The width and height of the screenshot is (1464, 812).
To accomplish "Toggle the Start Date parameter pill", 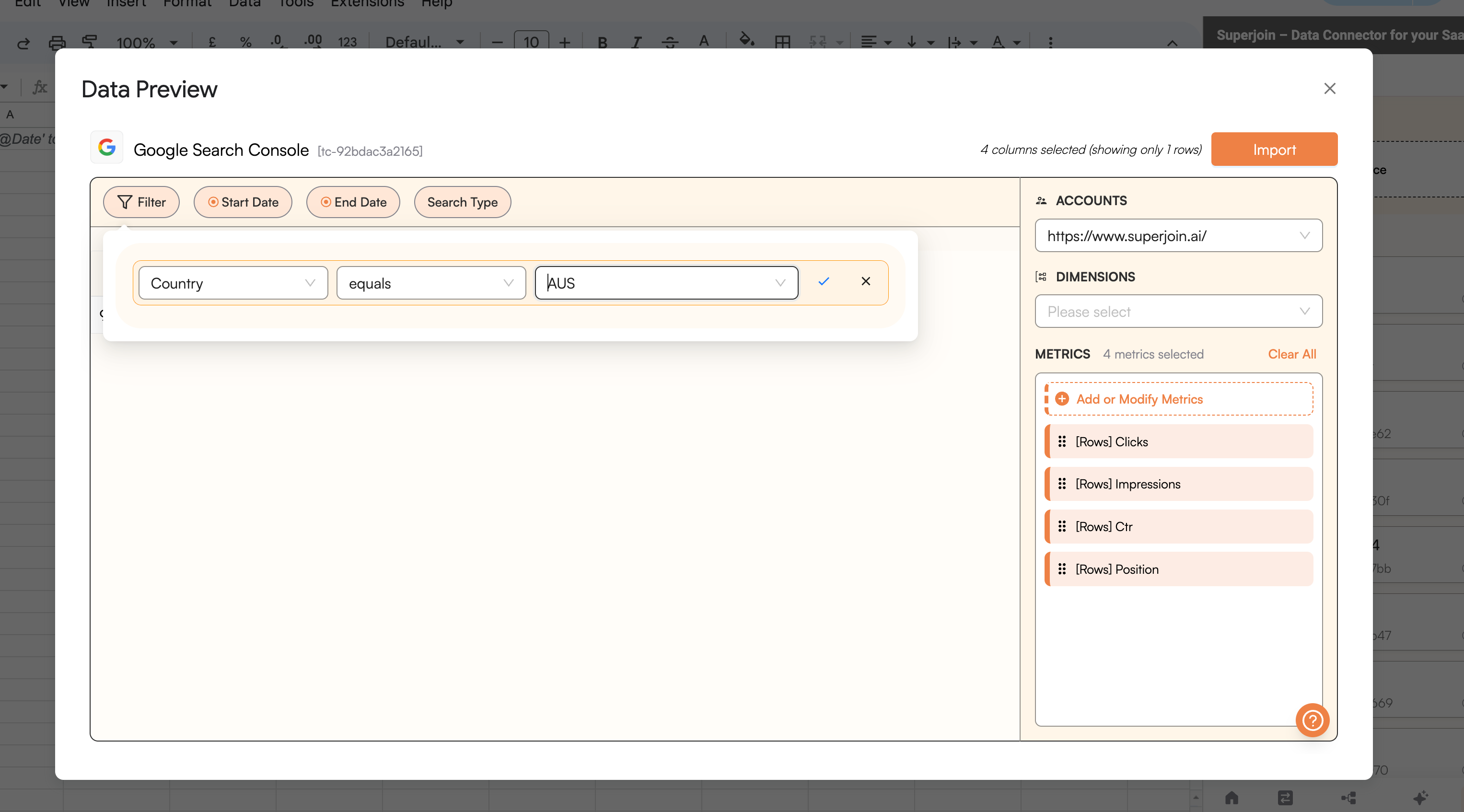I will (x=243, y=202).
